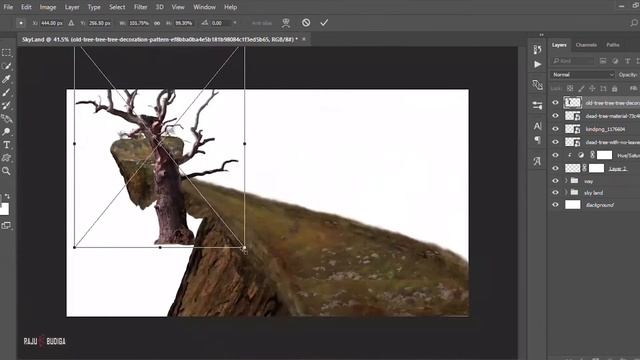Select the custom Shape tool

click(x=6, y=158)
